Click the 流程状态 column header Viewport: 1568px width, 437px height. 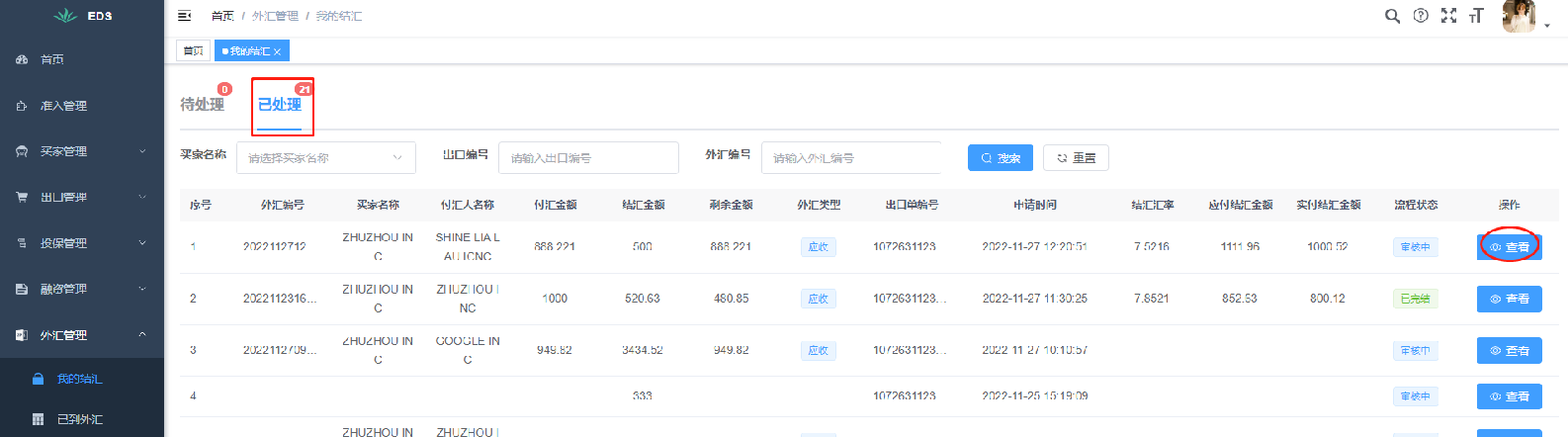[1416, 205]
